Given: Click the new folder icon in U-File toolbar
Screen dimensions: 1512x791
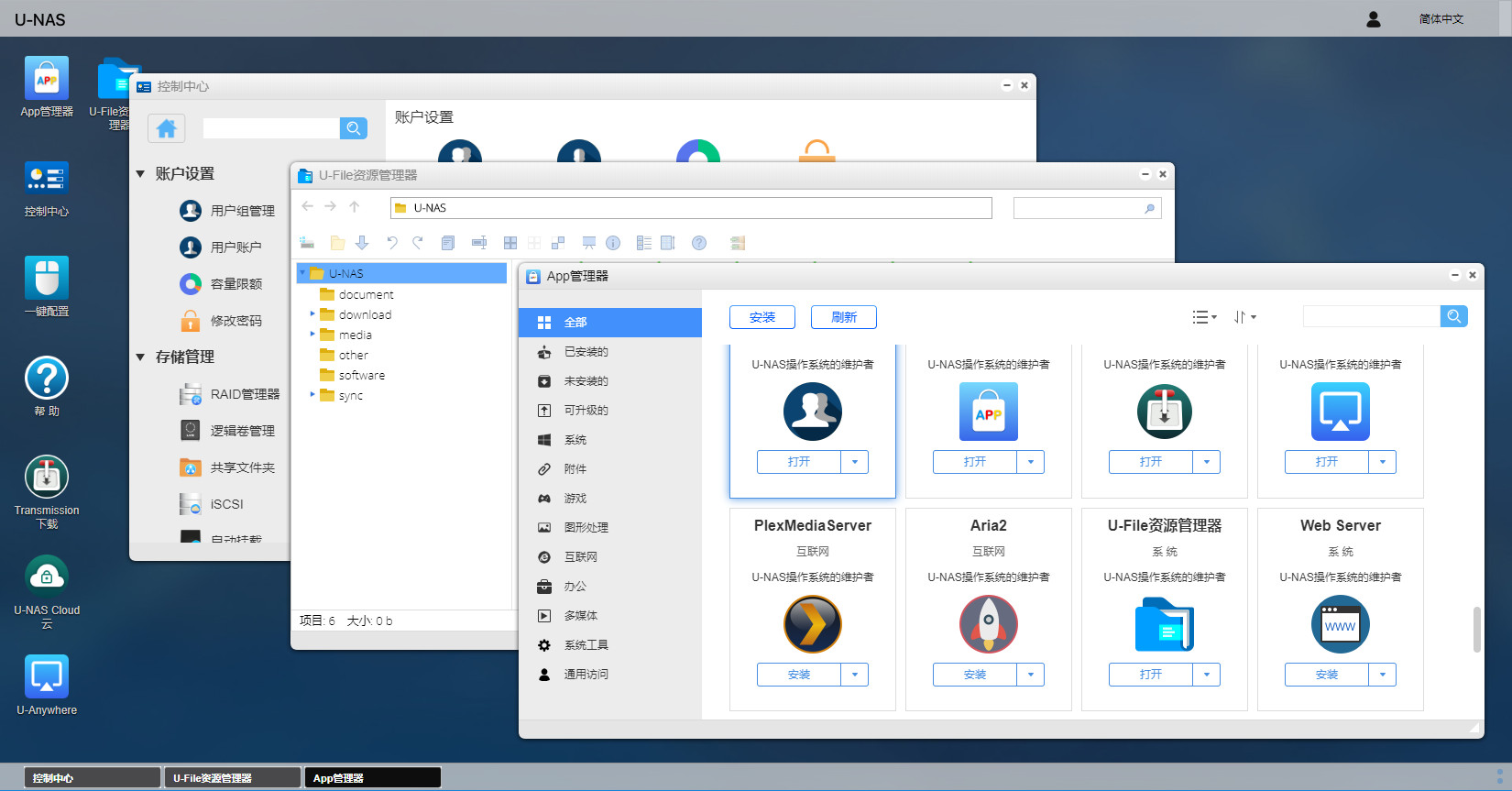Looking at the screenshot, I should pyautogui.click(x=337, y=243).
